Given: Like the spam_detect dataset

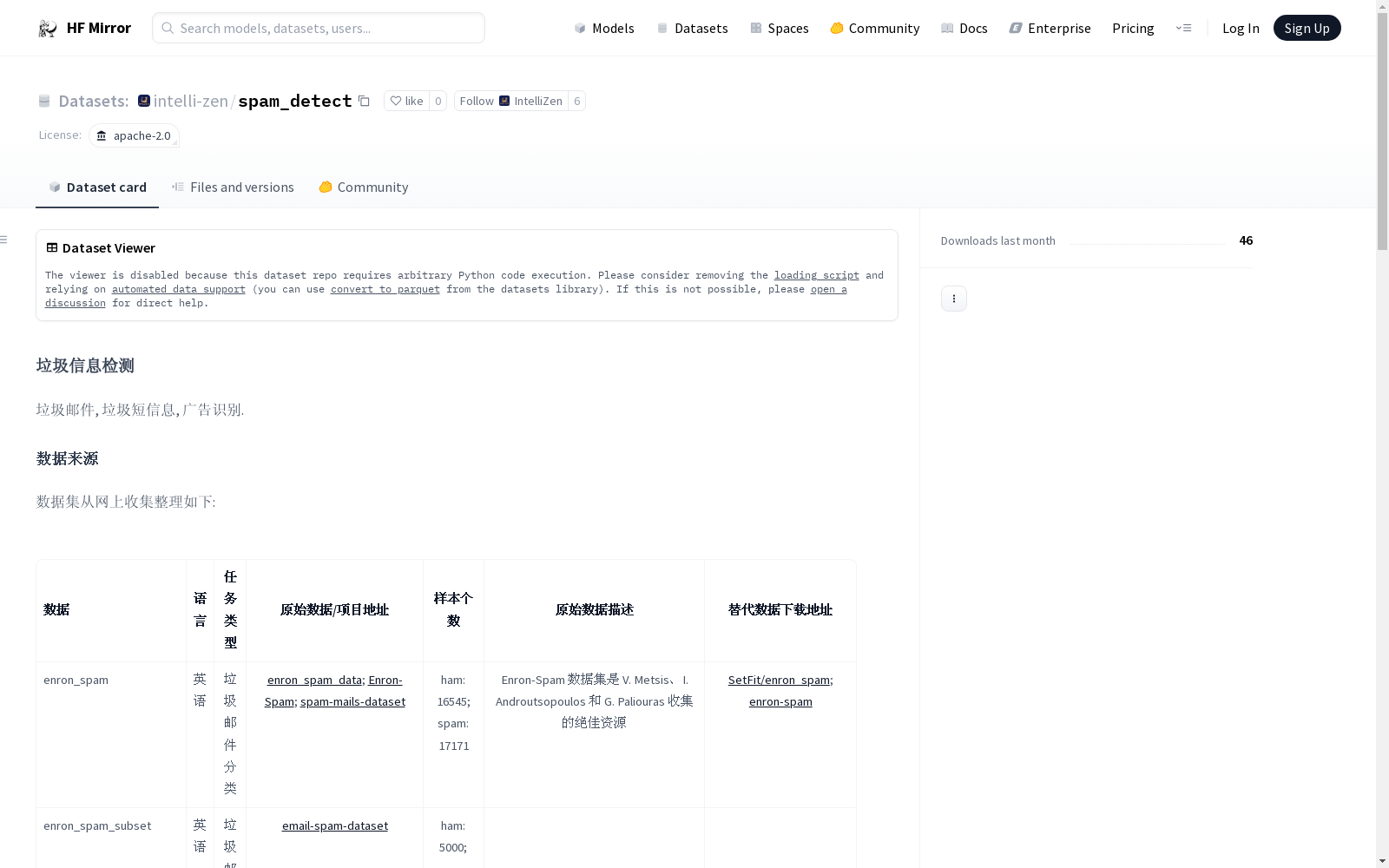Looking at the screenshot, I should 406,101.
